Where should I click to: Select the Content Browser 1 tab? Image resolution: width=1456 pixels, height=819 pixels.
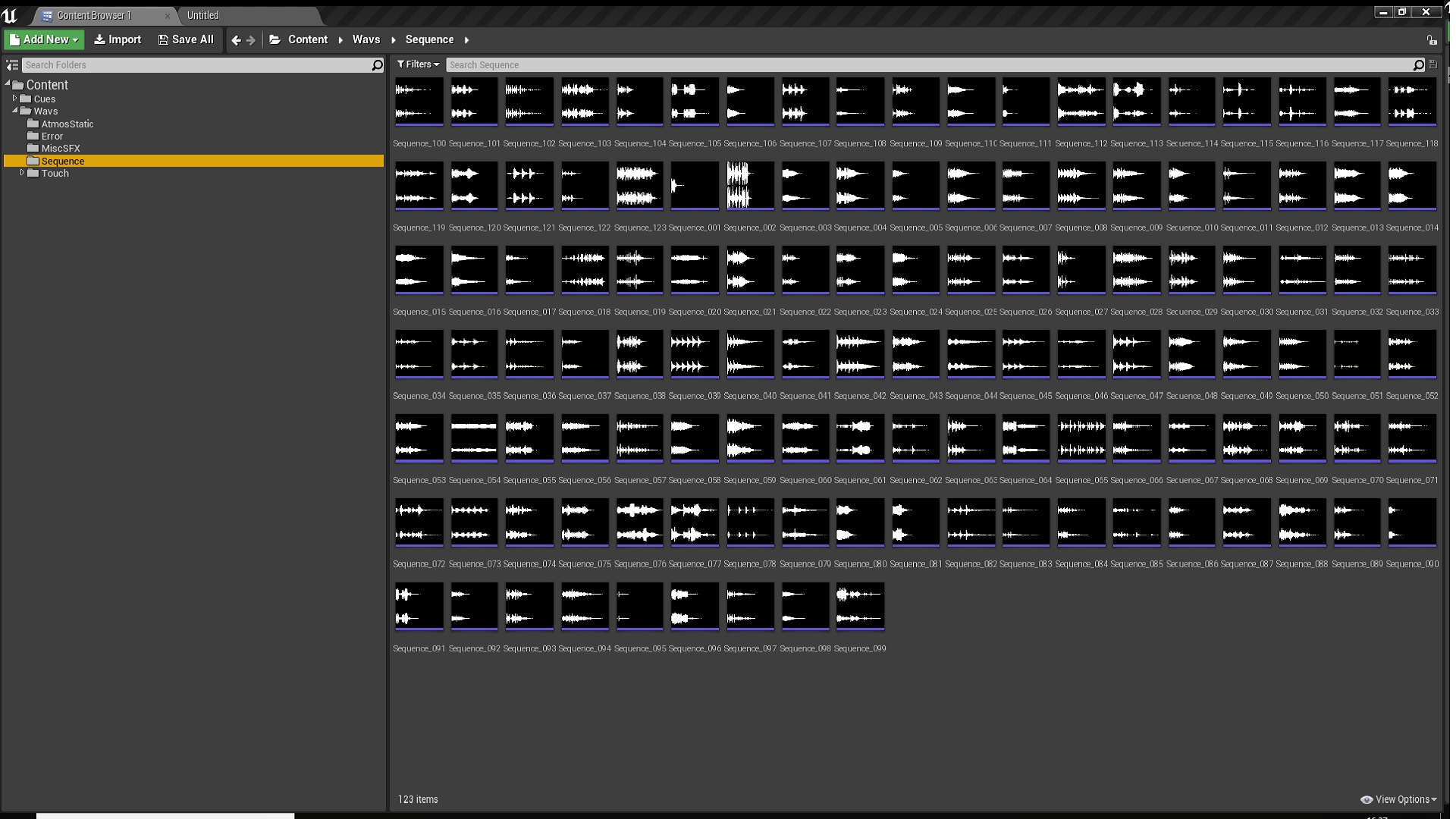point(94,15)
